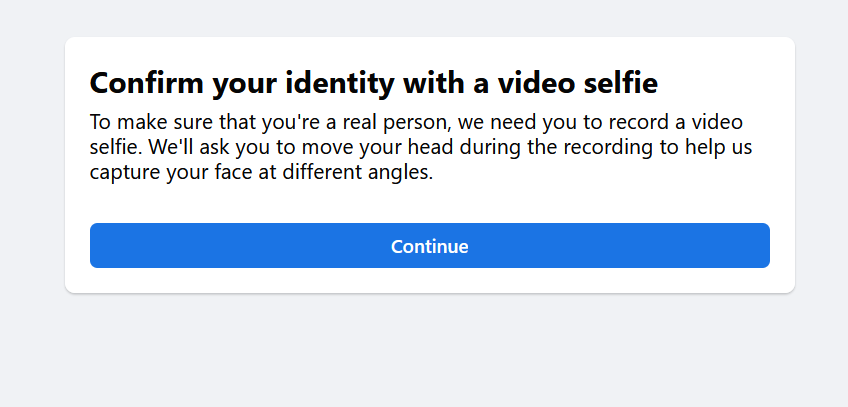Click the text 'record a video'
This screenshot has width=848, height=407.
tap(682, 123)
